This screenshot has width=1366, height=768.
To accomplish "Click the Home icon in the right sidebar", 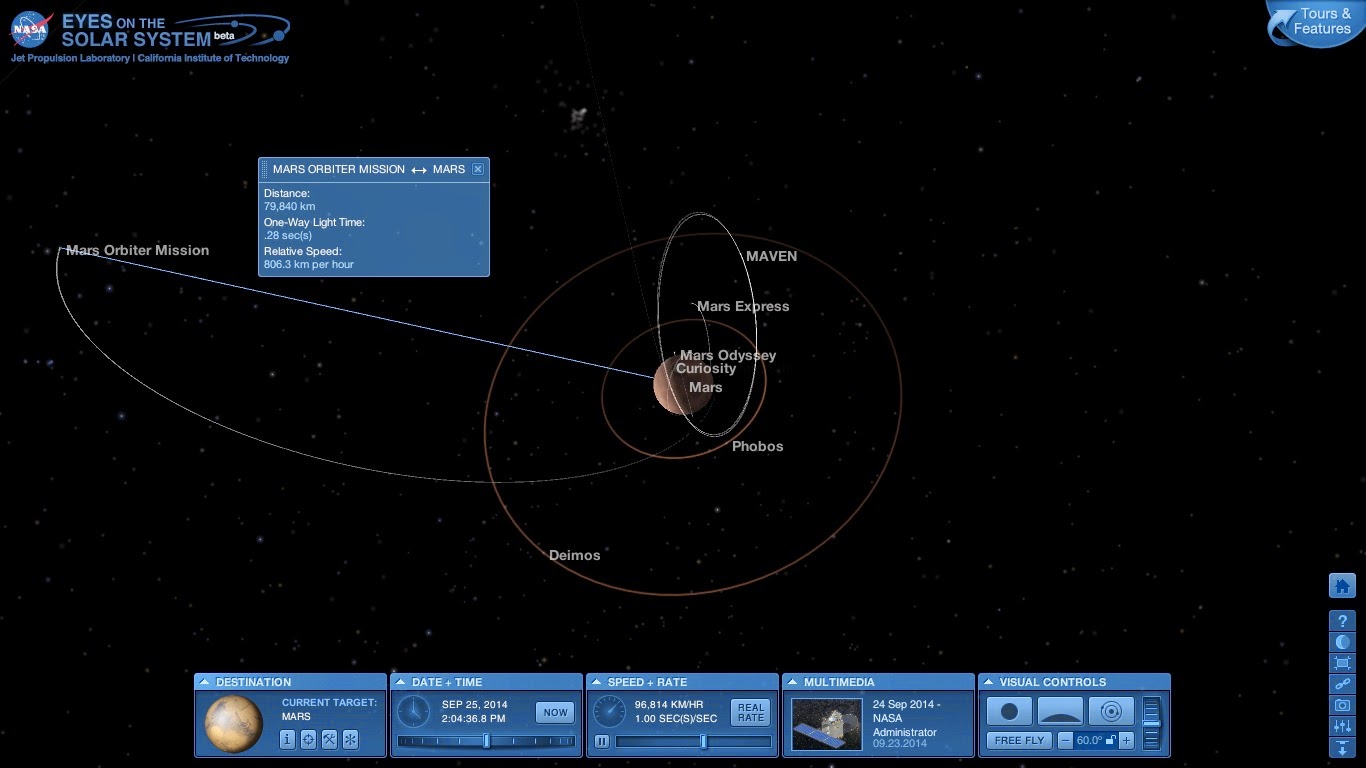I will click(1341, 586).
